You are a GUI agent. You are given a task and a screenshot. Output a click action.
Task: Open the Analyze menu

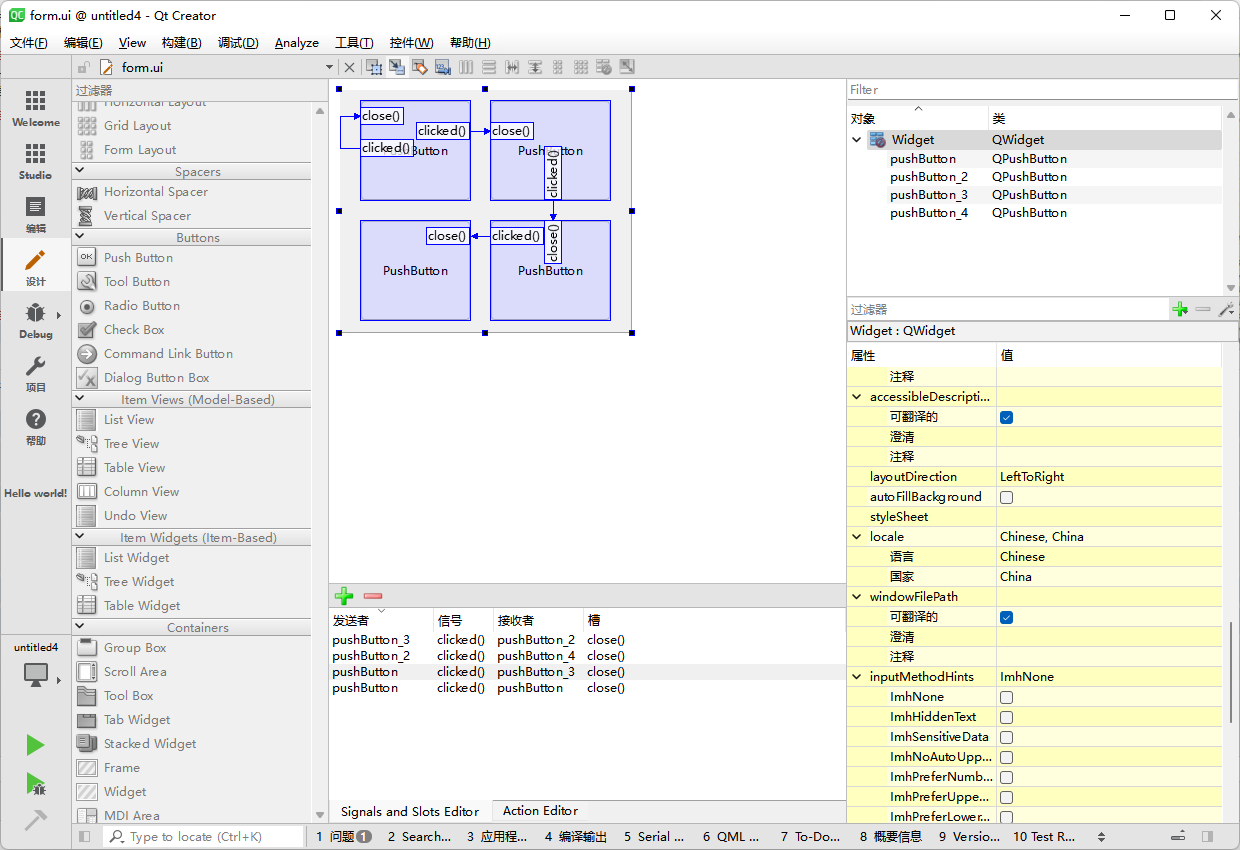click(x=296, y=43)
